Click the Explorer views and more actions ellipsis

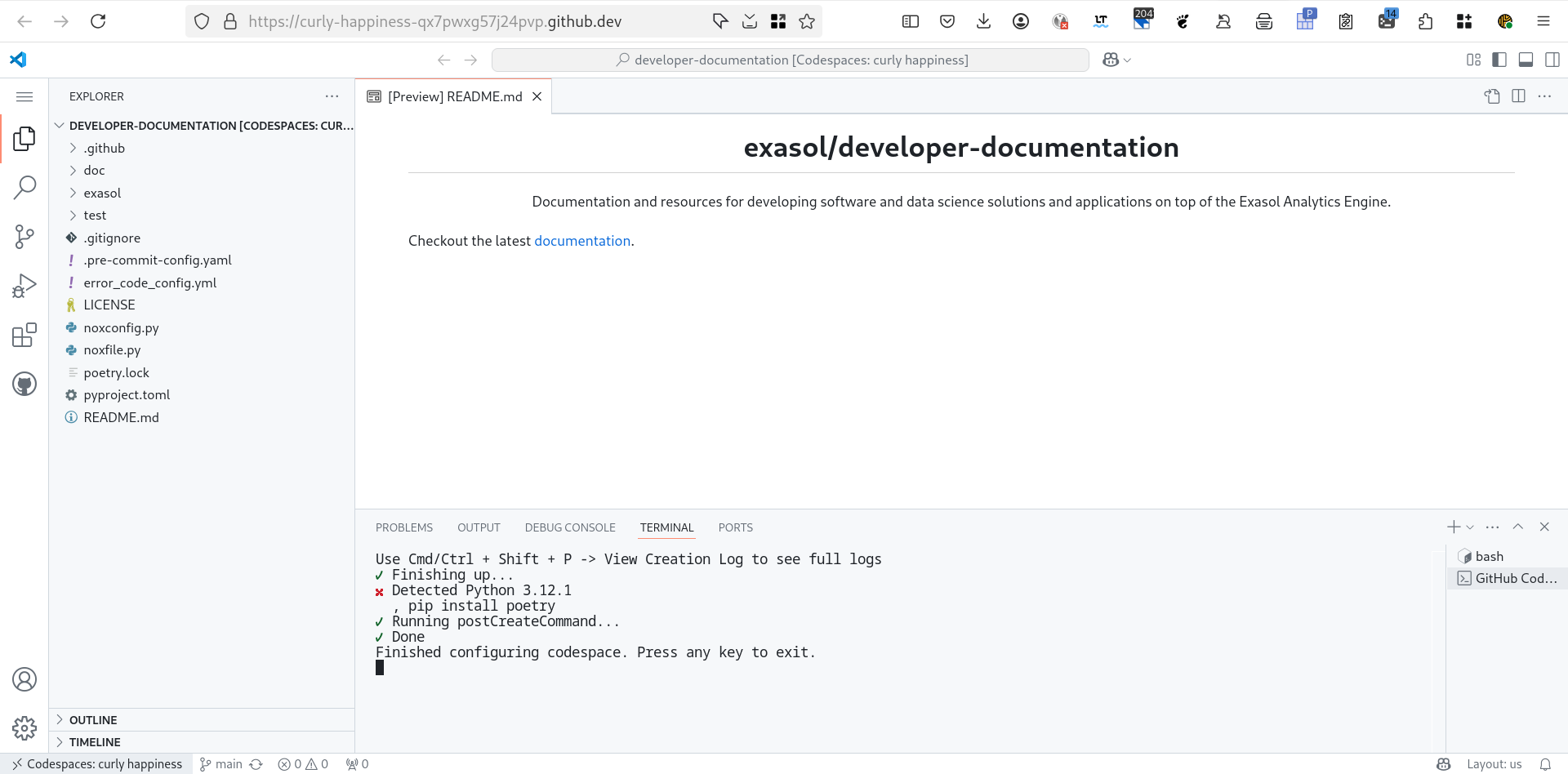[332, 96]
